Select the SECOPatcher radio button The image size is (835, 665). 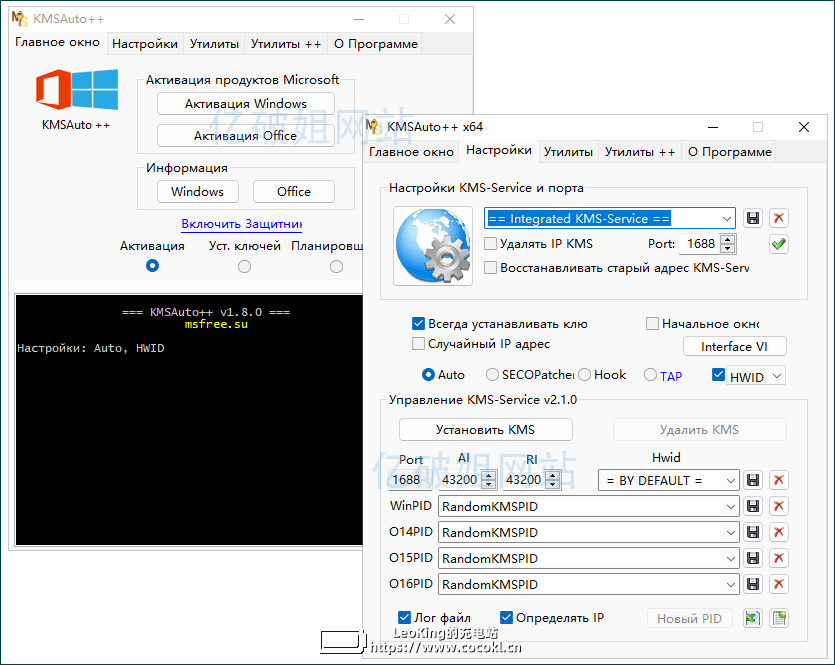point(492,375)
